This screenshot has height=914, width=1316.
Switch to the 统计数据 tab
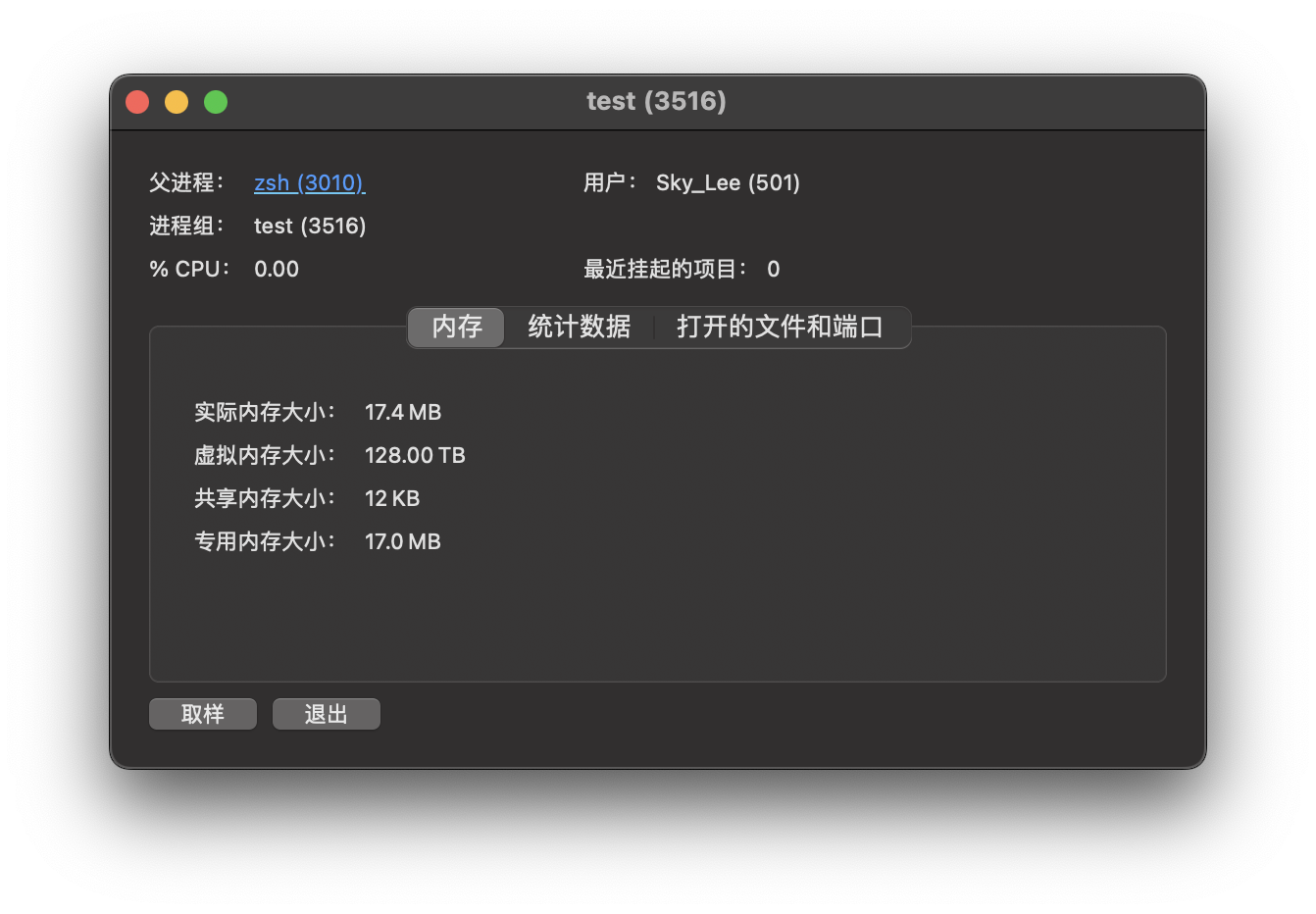579,327
